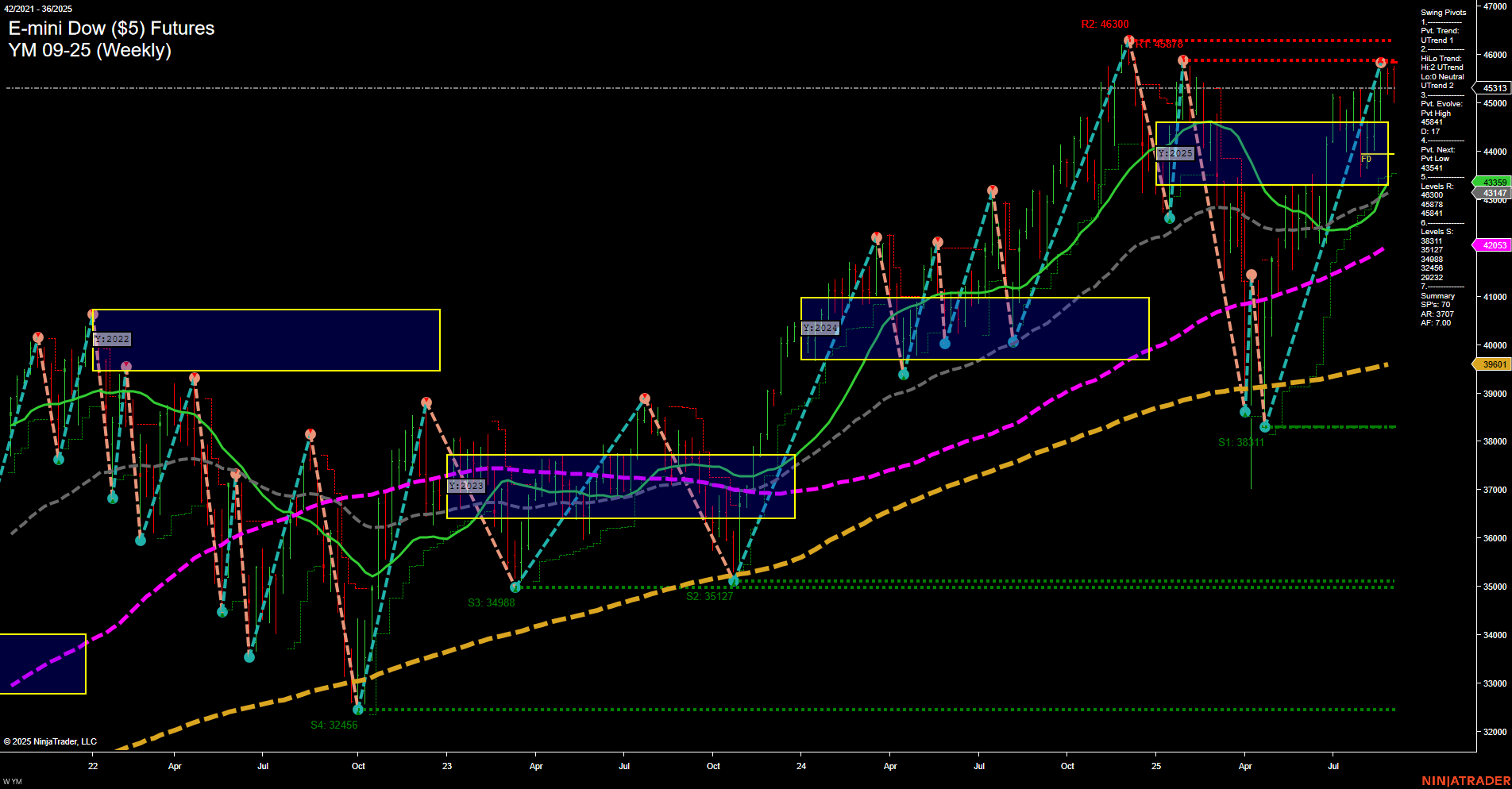Click the Y:2022 yellow range box label
Screen dimensions: 1512x789
(111, 339)
